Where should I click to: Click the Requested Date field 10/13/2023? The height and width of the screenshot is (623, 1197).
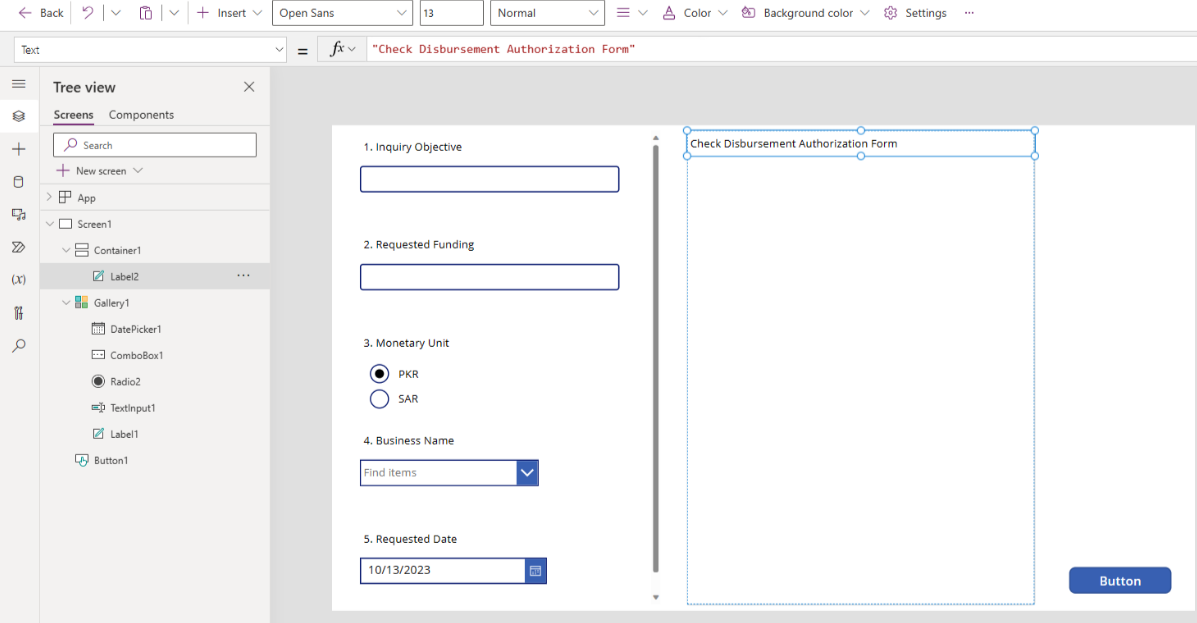point(443,570)
